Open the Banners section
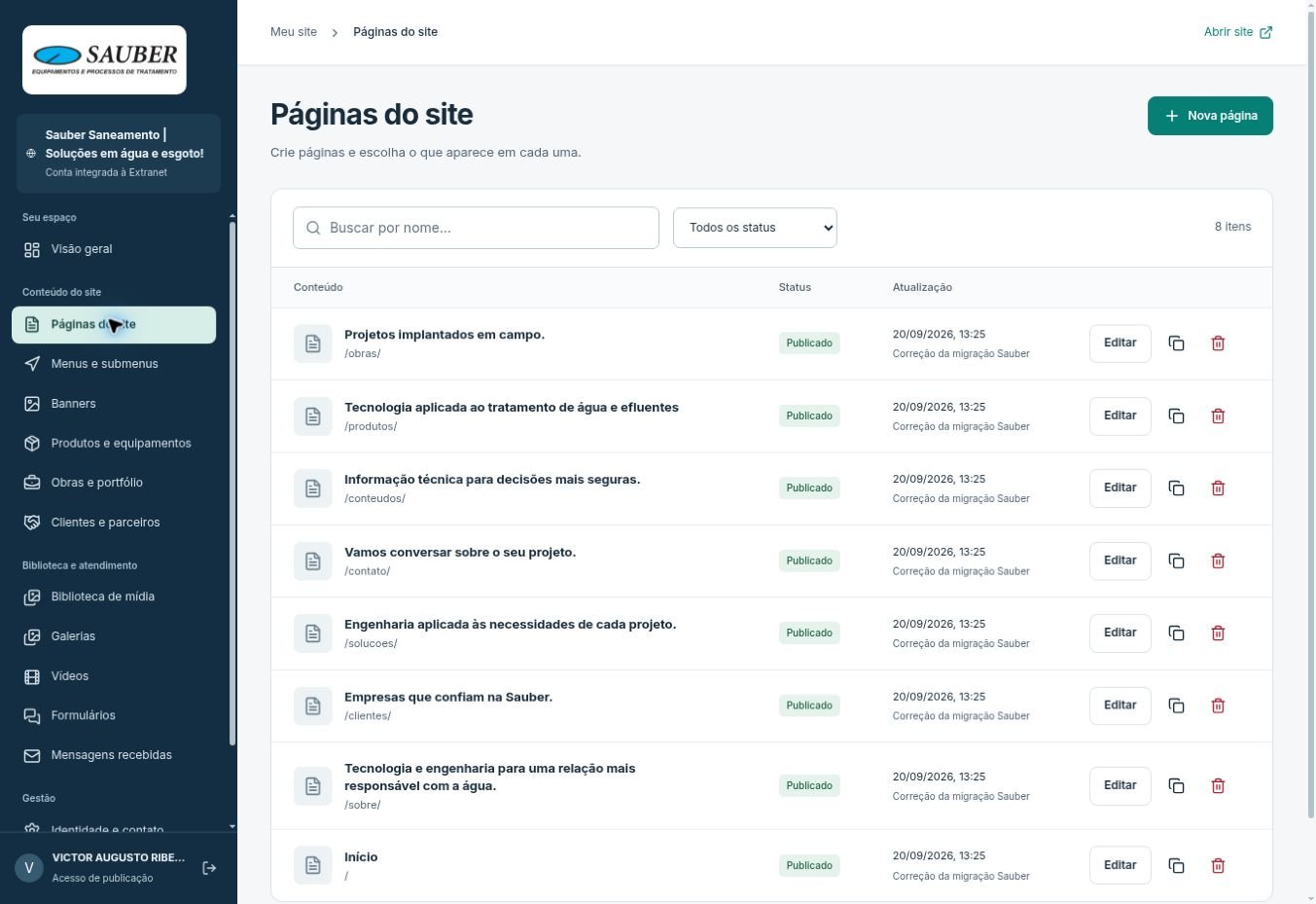1316x904 pixels. pyautogui.click(x=114, y=404)
